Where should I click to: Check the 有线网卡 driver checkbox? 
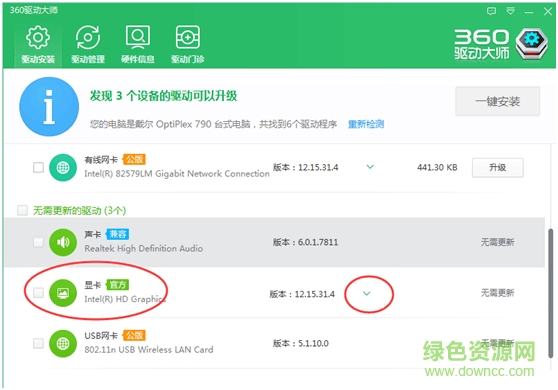tap(38, 167)
